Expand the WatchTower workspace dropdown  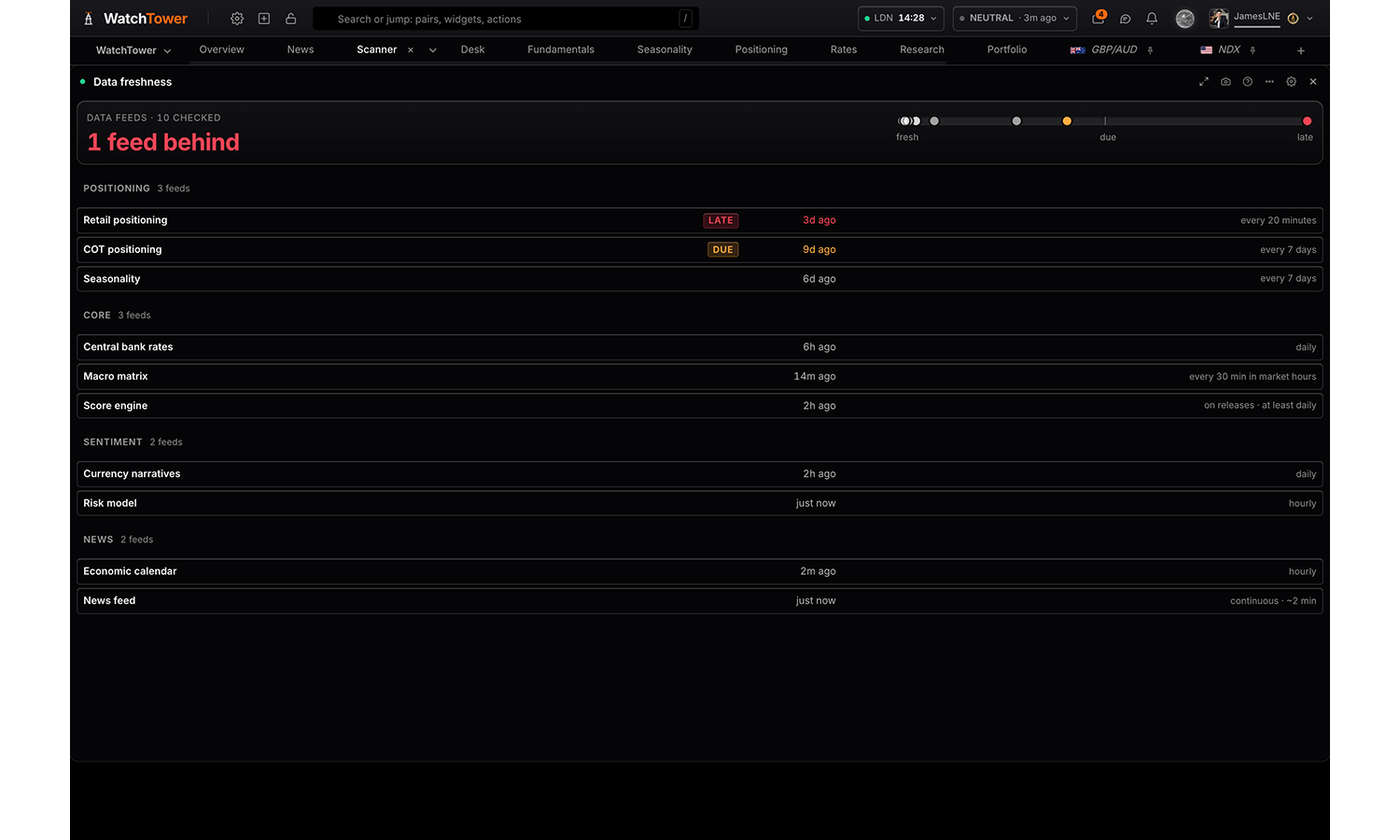click(167, 50)
